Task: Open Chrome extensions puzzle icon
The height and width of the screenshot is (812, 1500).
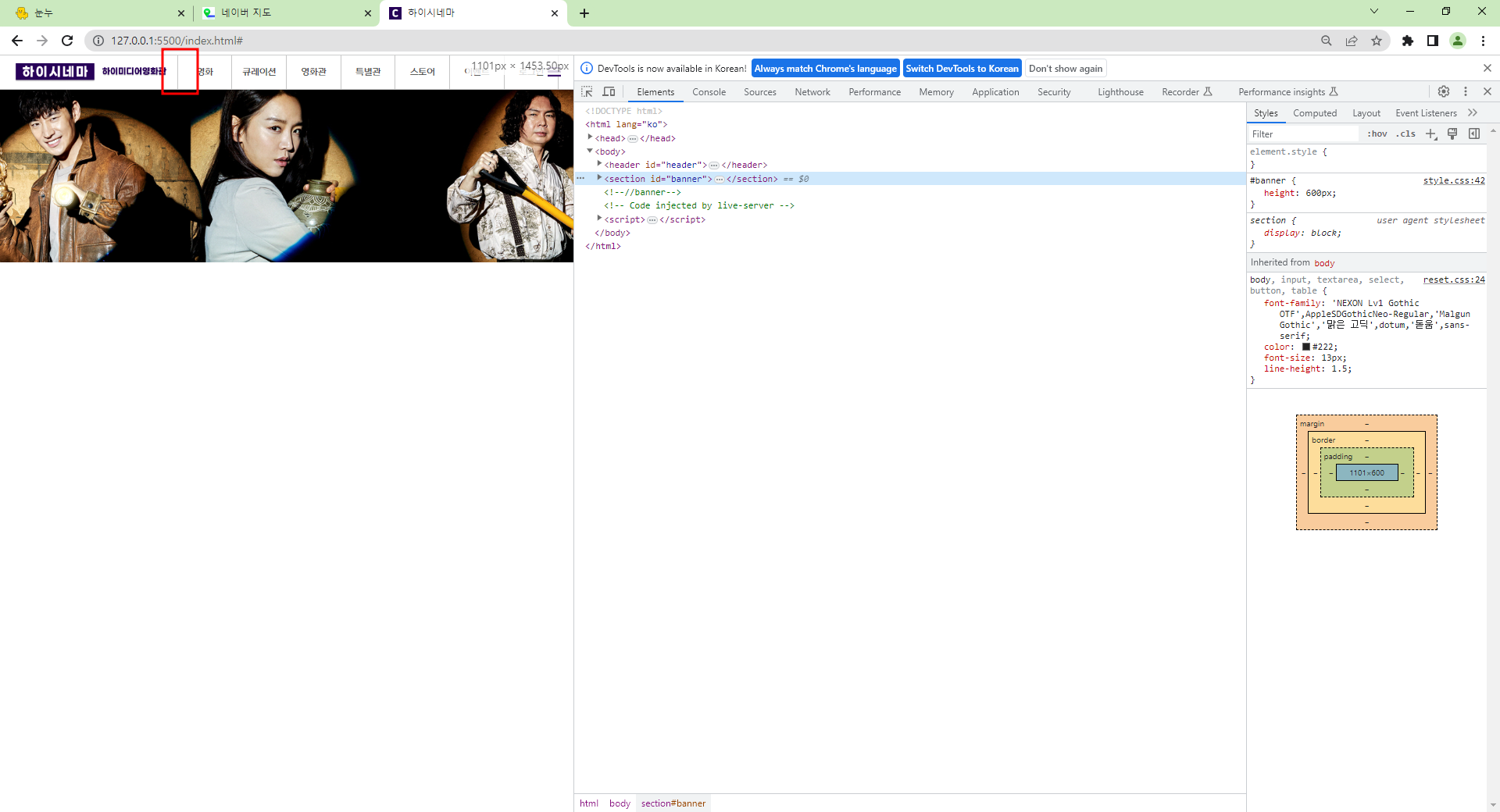Action: [x=1408, y=41]
